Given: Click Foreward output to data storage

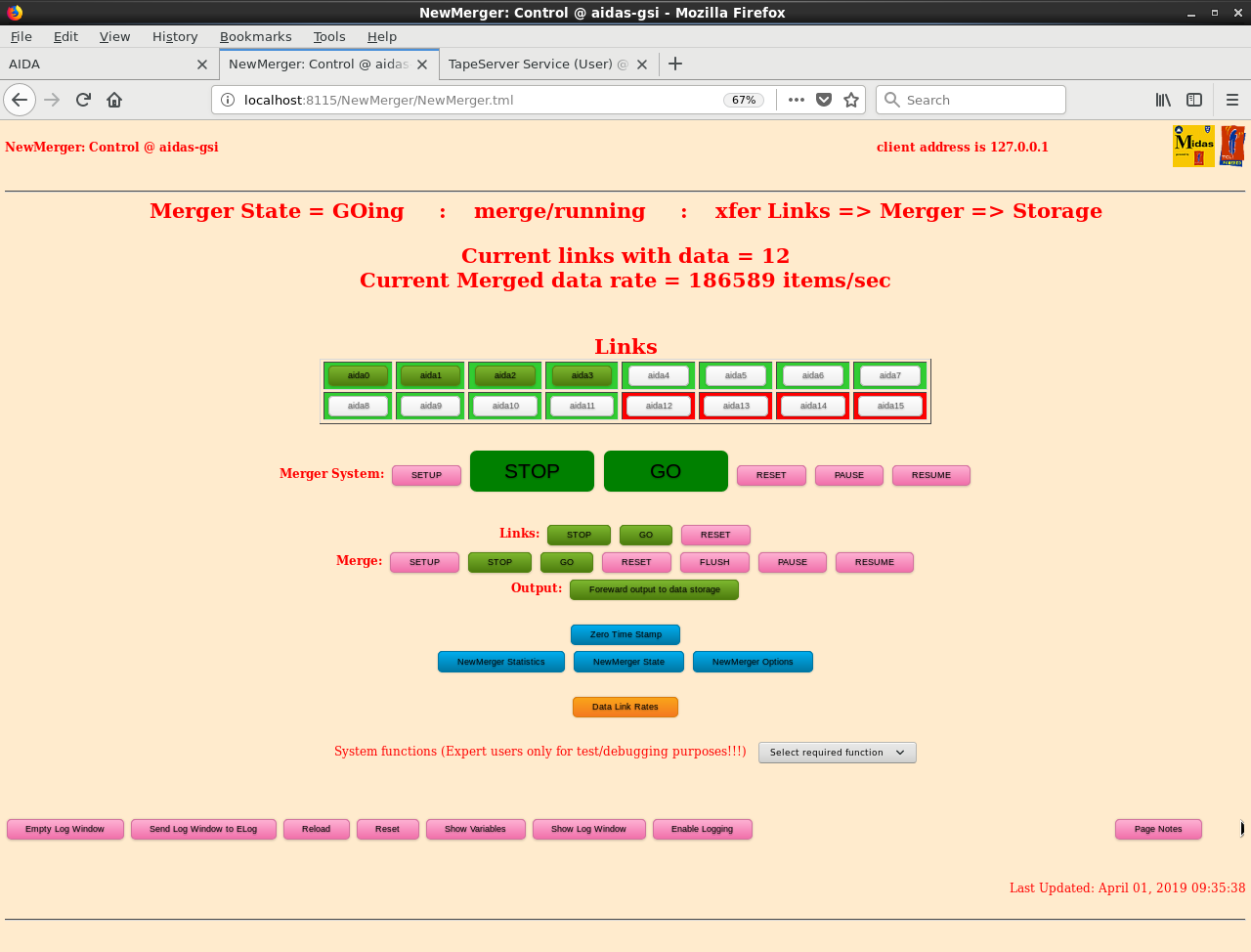Looking at the screenshot, I should (654, 589).
